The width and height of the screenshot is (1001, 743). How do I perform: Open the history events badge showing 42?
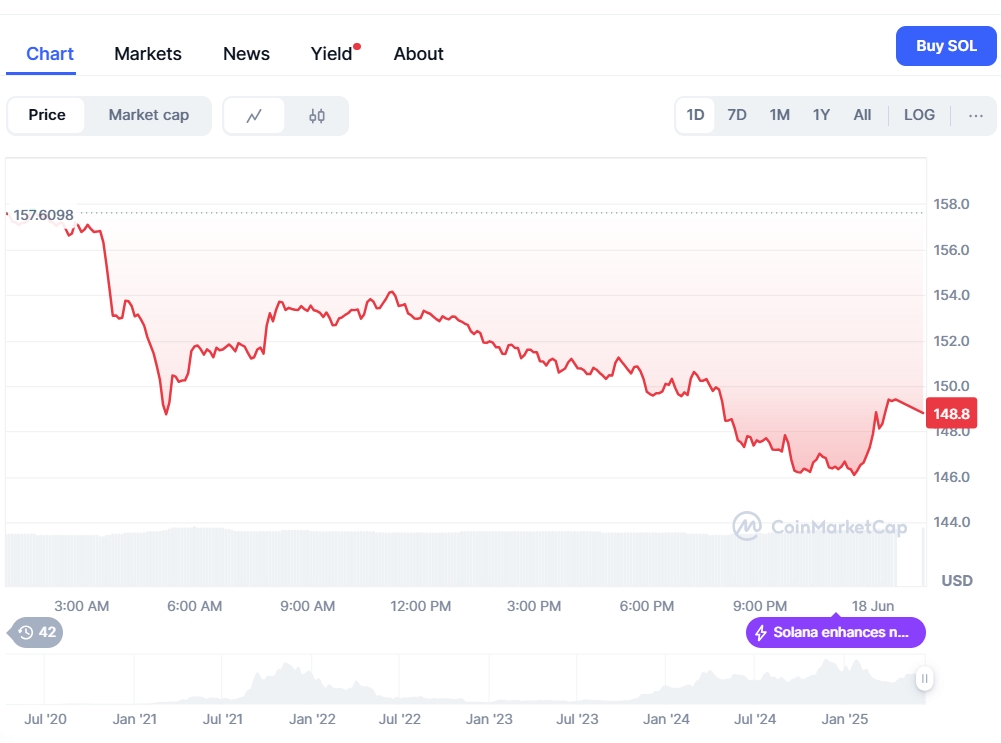pos(37,632)
